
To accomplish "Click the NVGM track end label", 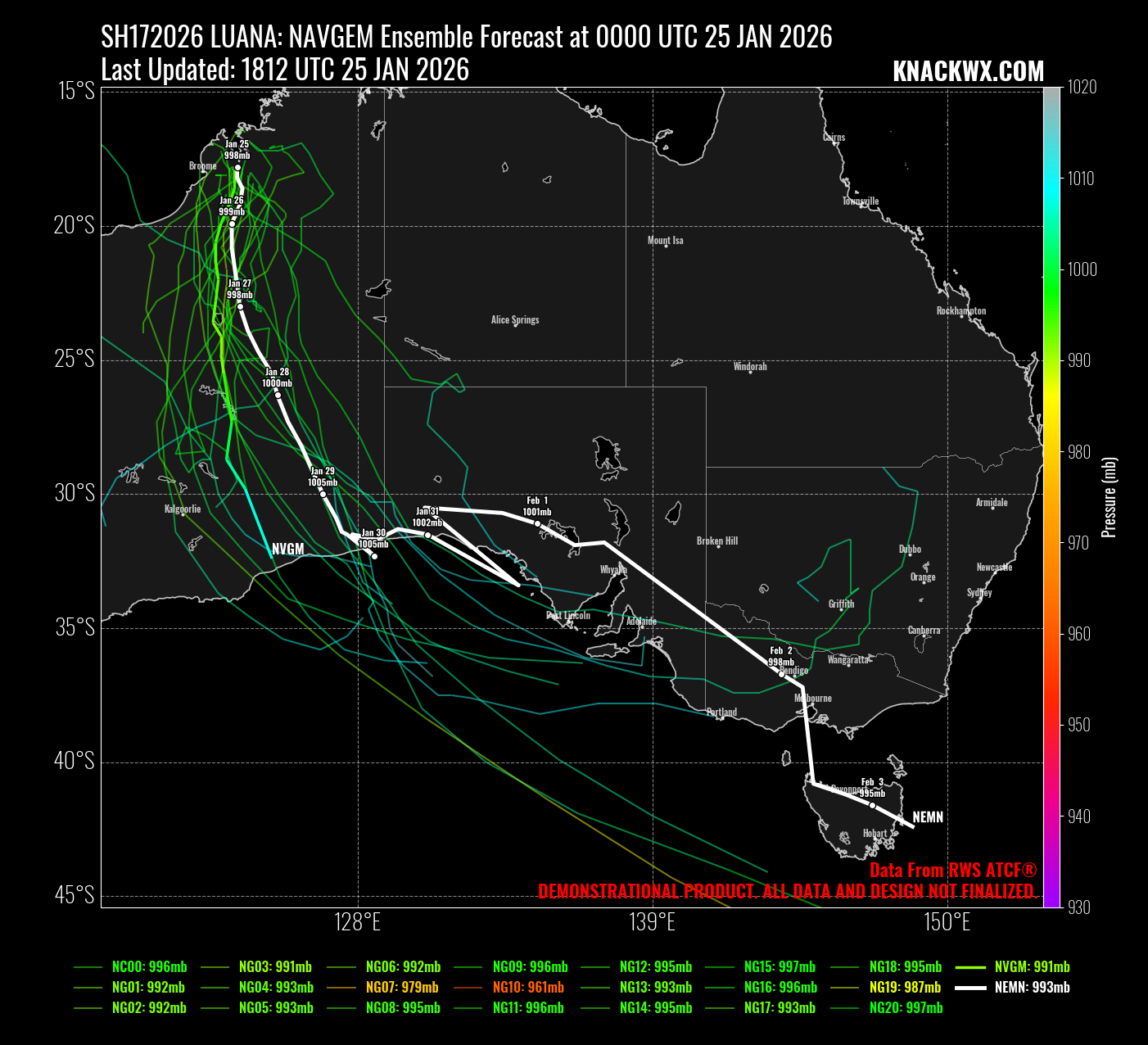I will (287, 550).
